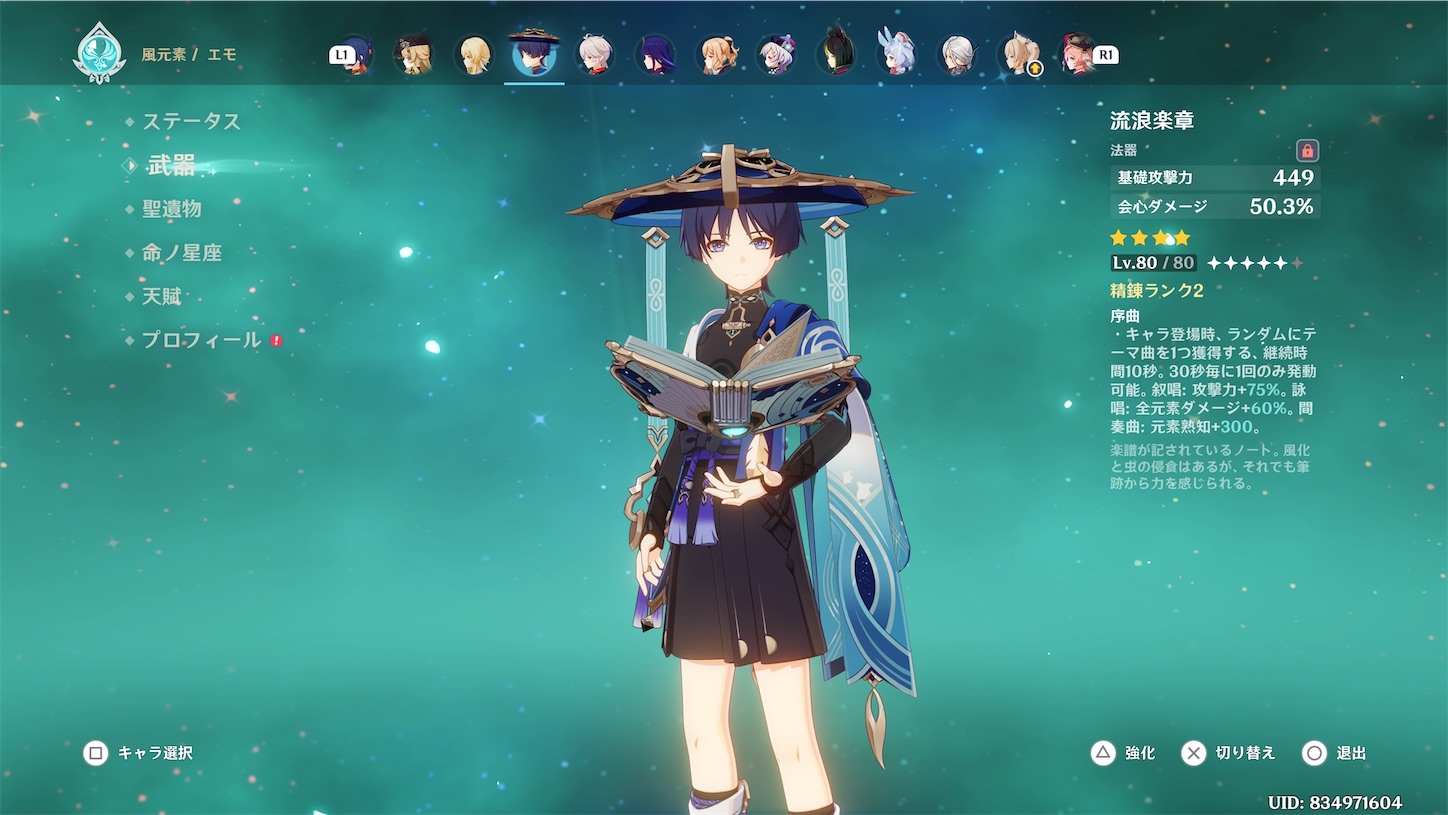Click the Anemo element emblem
The height and width of the screenshot is (815, 1448).
[99, 54]
